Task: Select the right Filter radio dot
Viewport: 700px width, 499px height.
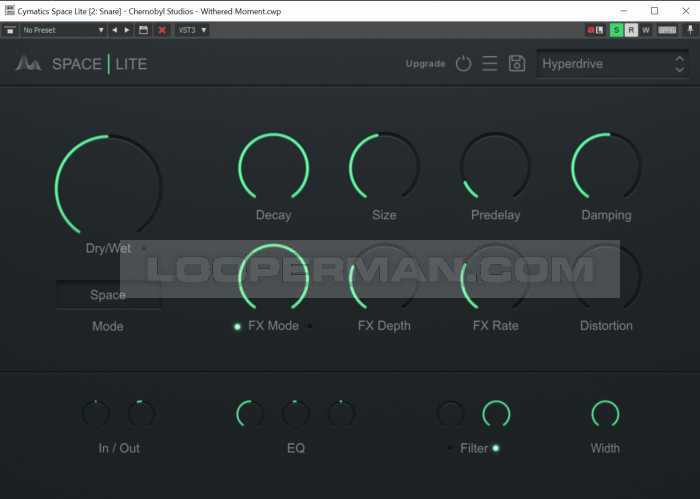Action: (496, 448)
